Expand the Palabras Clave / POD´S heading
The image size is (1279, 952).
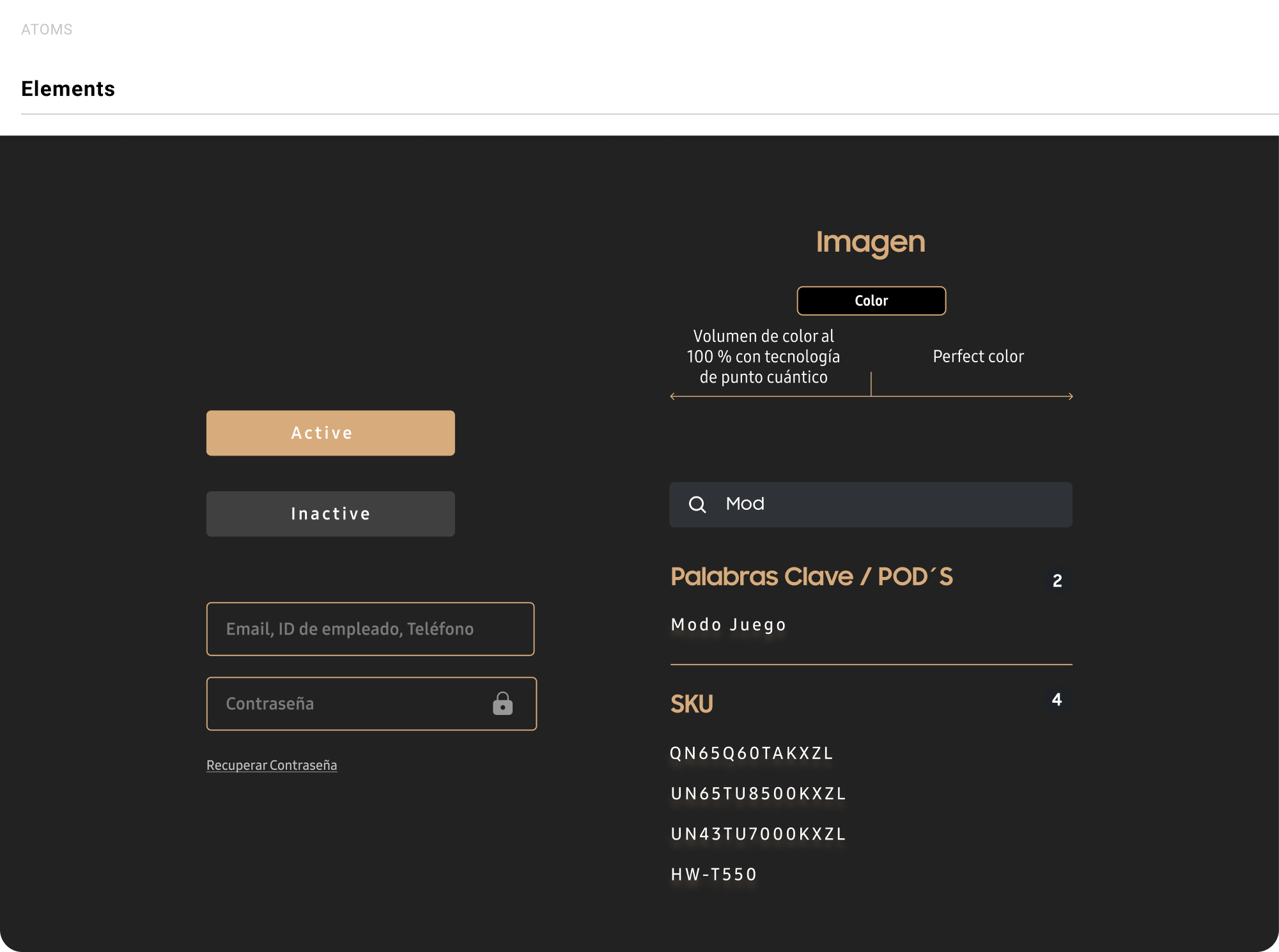point(812,576)
